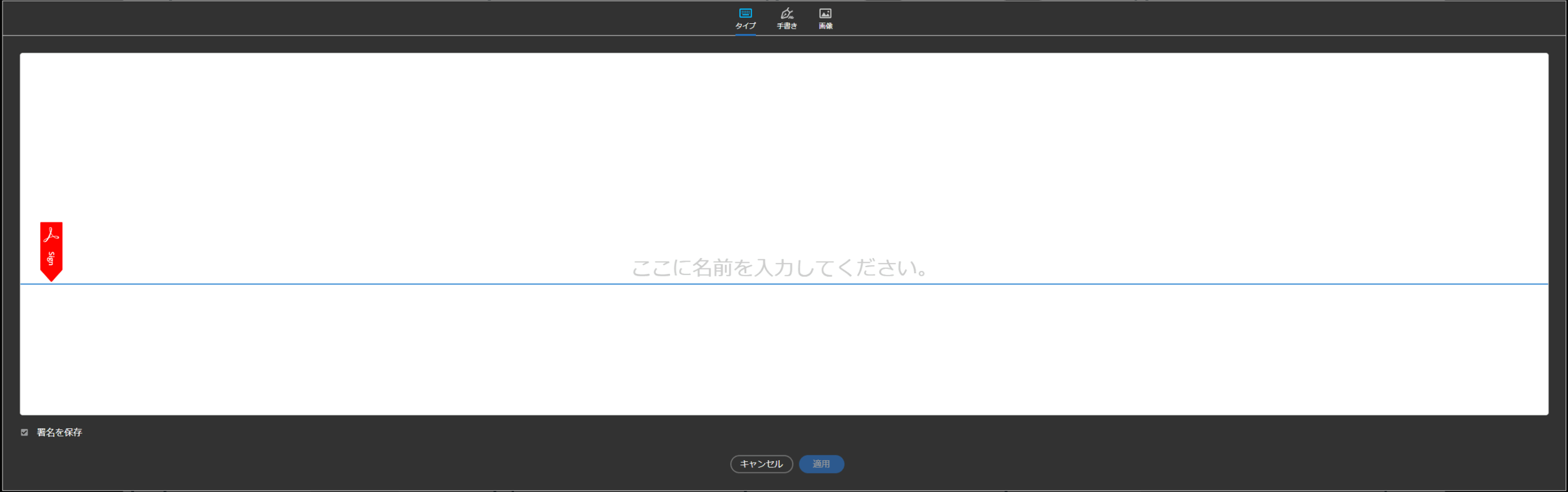This screenshot has width=1568, height=492.
Task: Focus the ここに名前を入力してください name field
Action: point(779,268)
